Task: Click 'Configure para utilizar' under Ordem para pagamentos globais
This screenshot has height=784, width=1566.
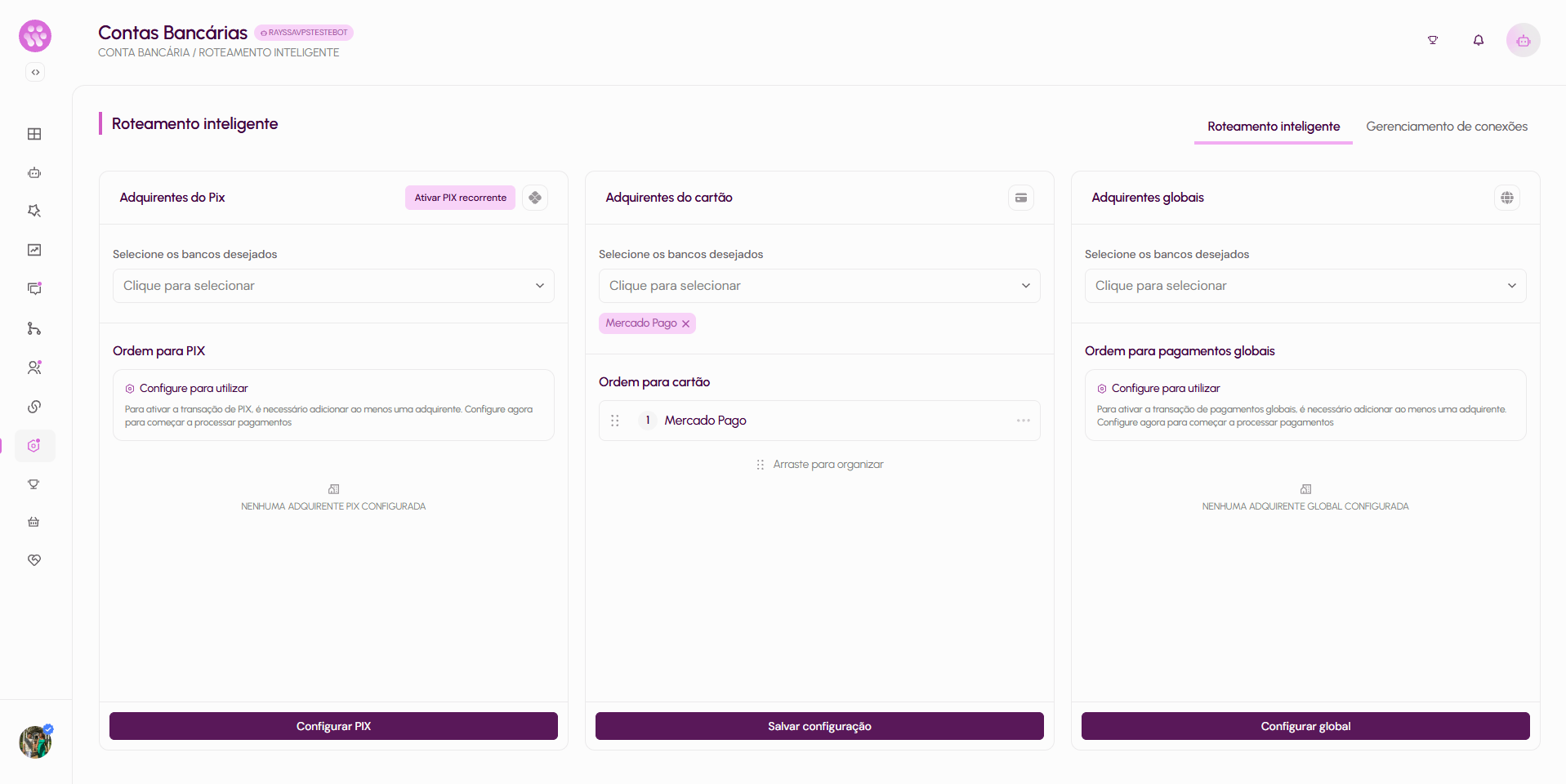Action: click(x=1166, y=389)
